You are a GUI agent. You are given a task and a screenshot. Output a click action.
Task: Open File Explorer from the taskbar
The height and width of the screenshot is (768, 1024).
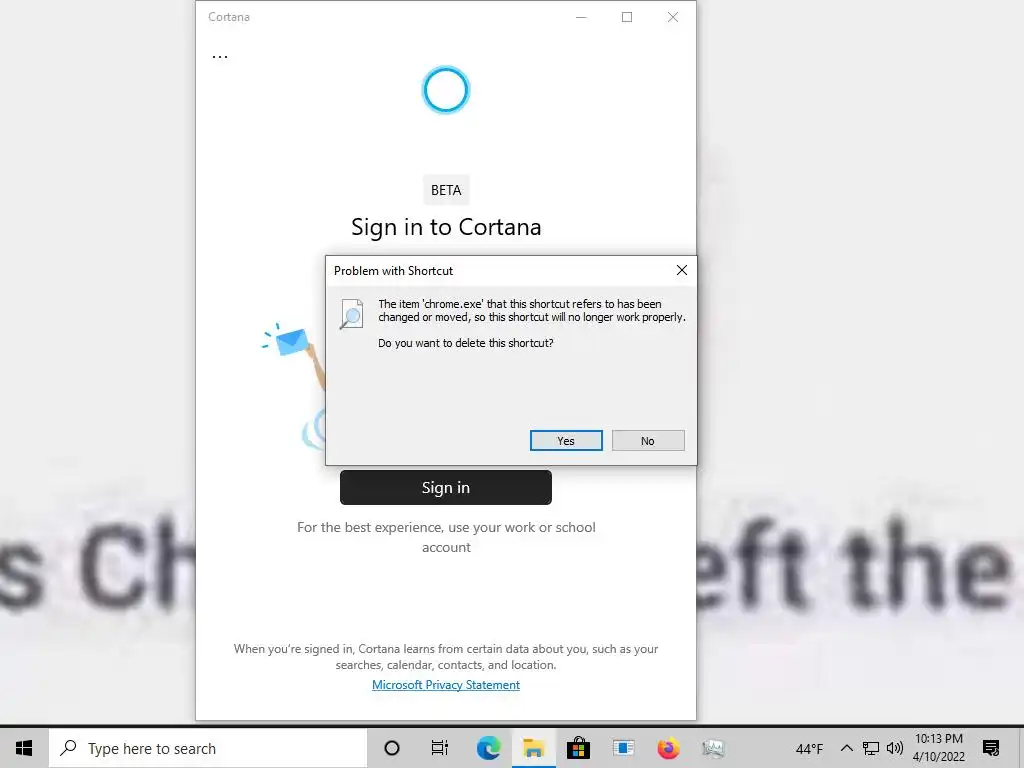tap(534, 748)
